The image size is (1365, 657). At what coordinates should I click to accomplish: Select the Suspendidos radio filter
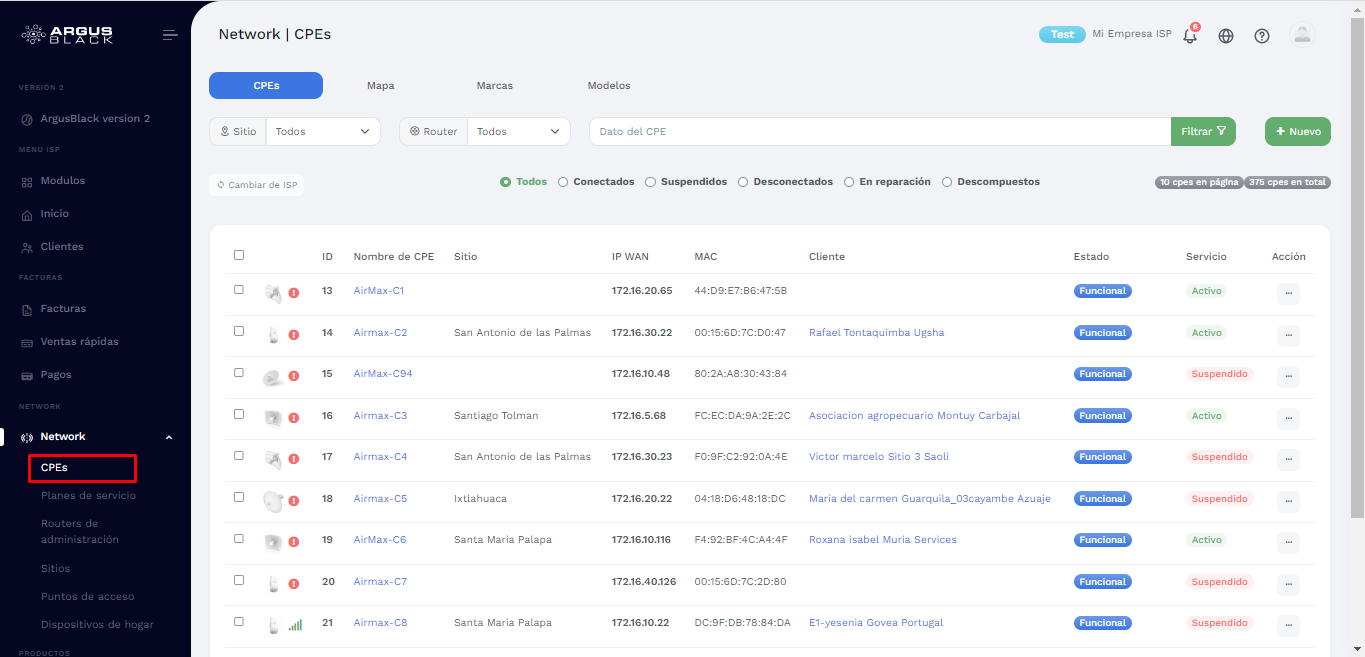click(650, 182)
